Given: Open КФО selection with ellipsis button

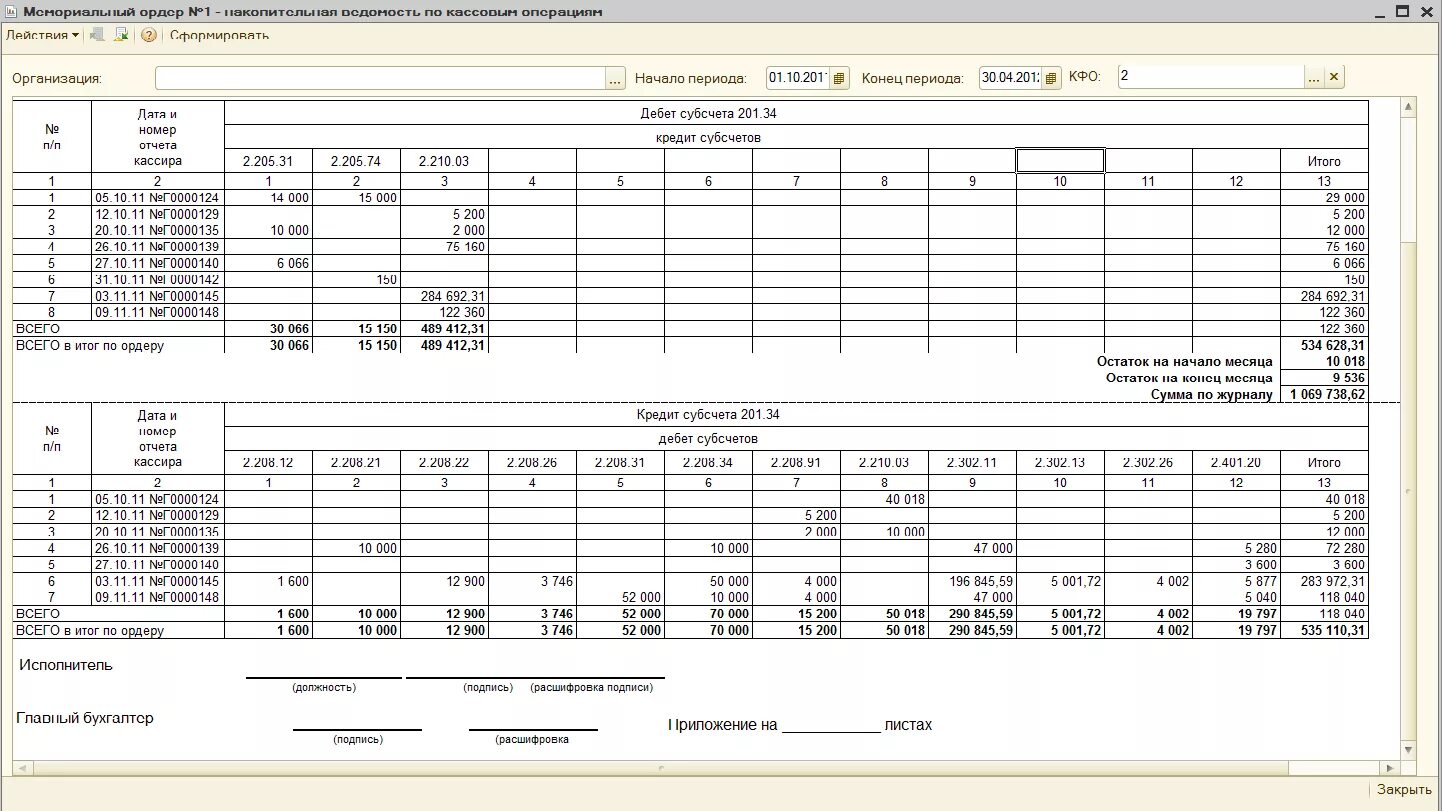Looking at the screenshot, I should pos(1315,77).
